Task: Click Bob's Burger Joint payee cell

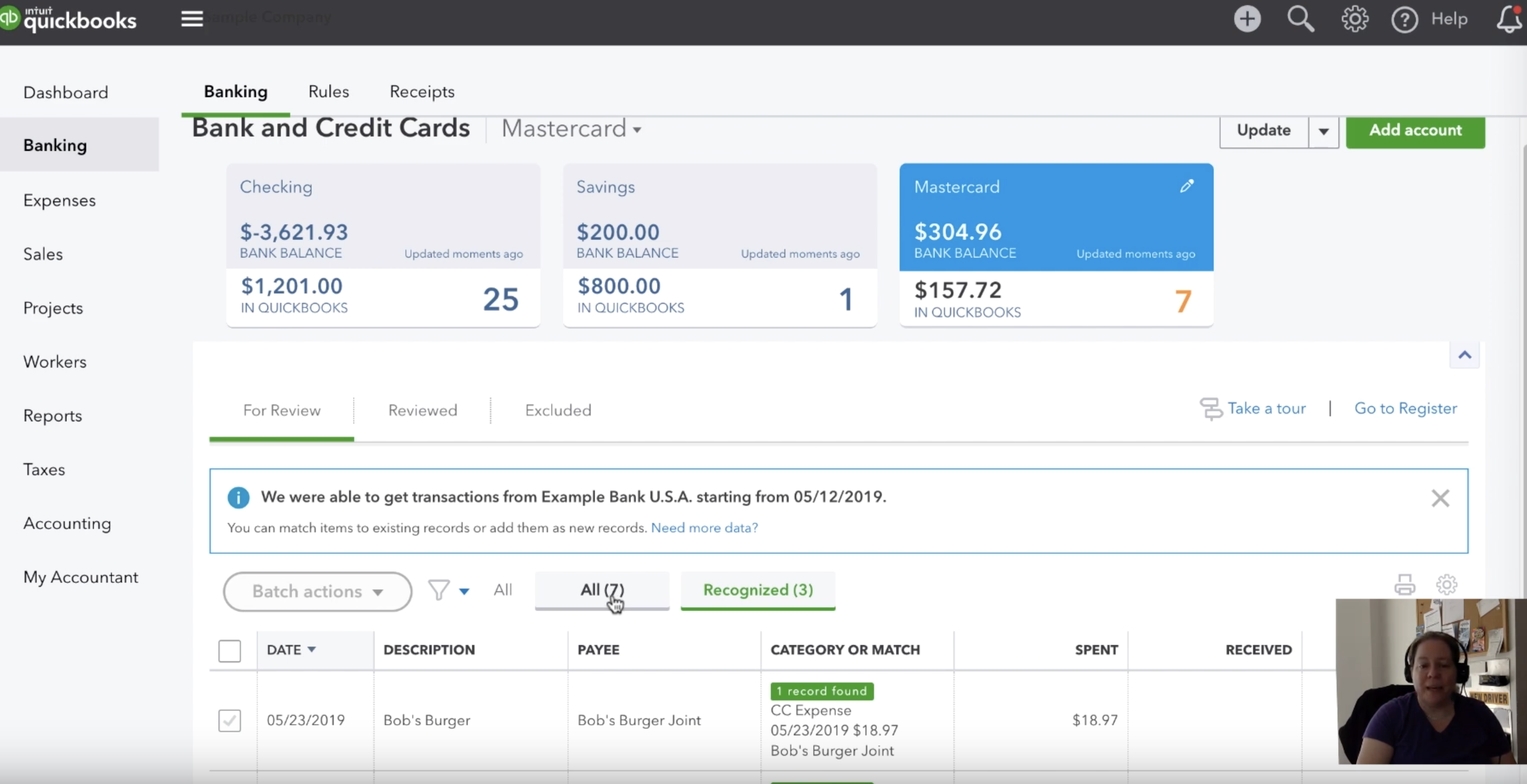Action: 639,720
